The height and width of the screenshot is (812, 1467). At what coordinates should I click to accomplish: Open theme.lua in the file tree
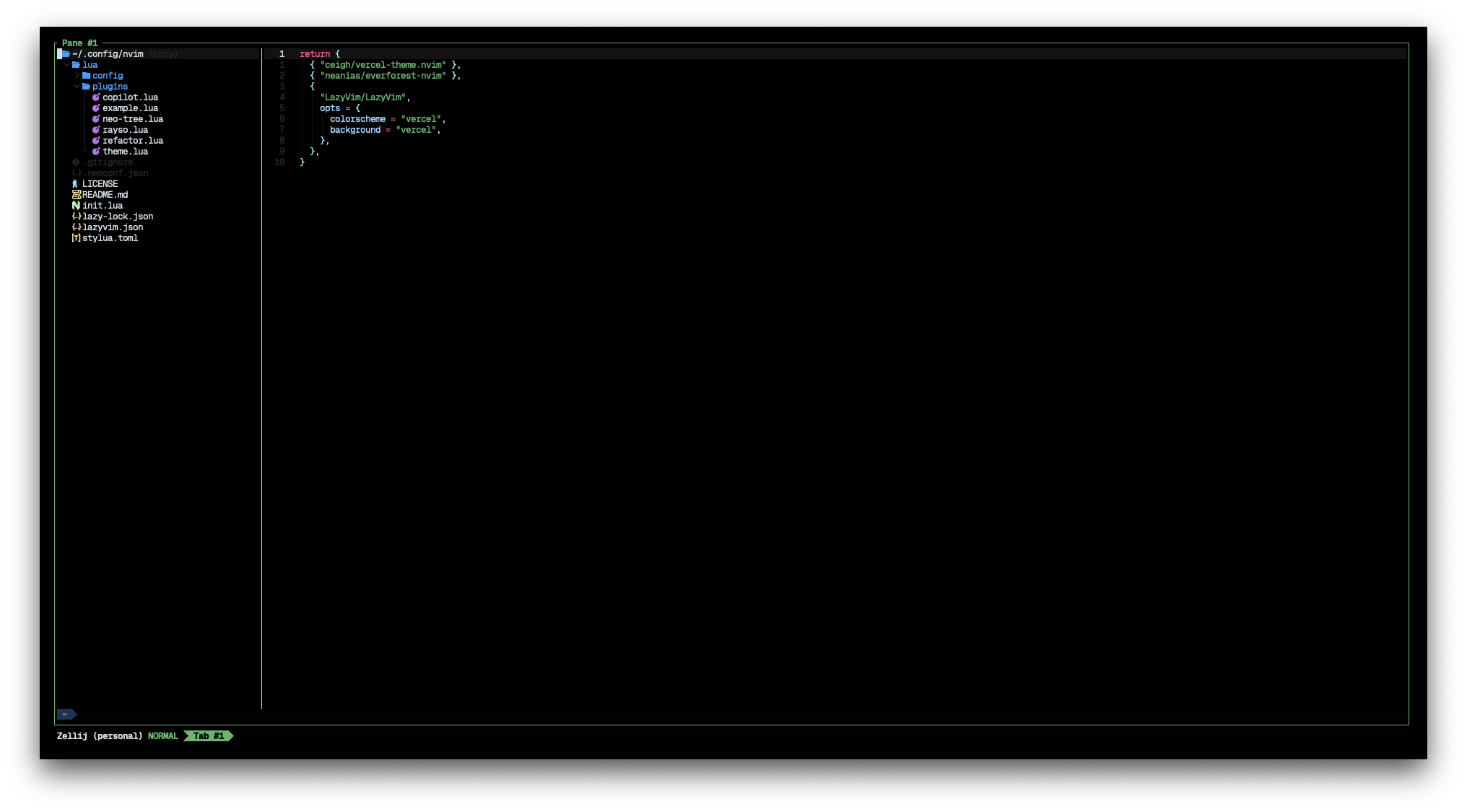125,152
